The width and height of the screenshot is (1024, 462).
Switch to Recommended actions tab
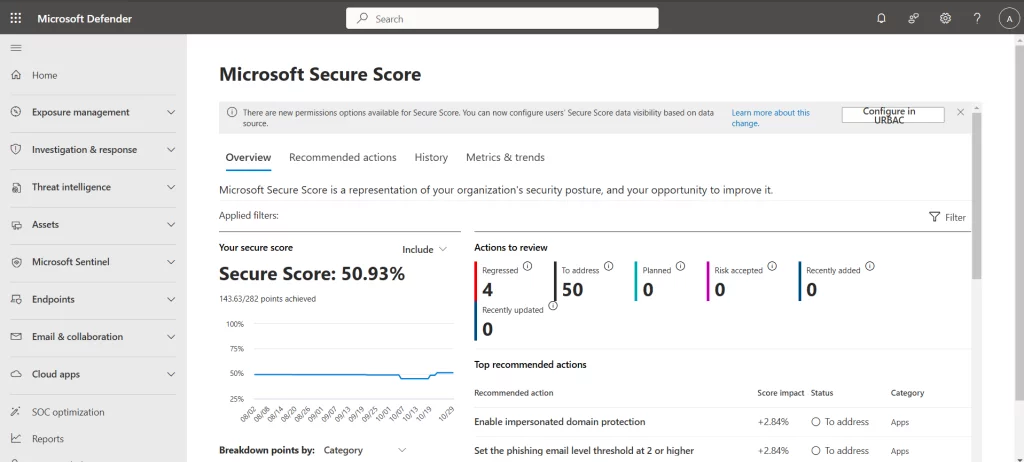tap(342, 157)
